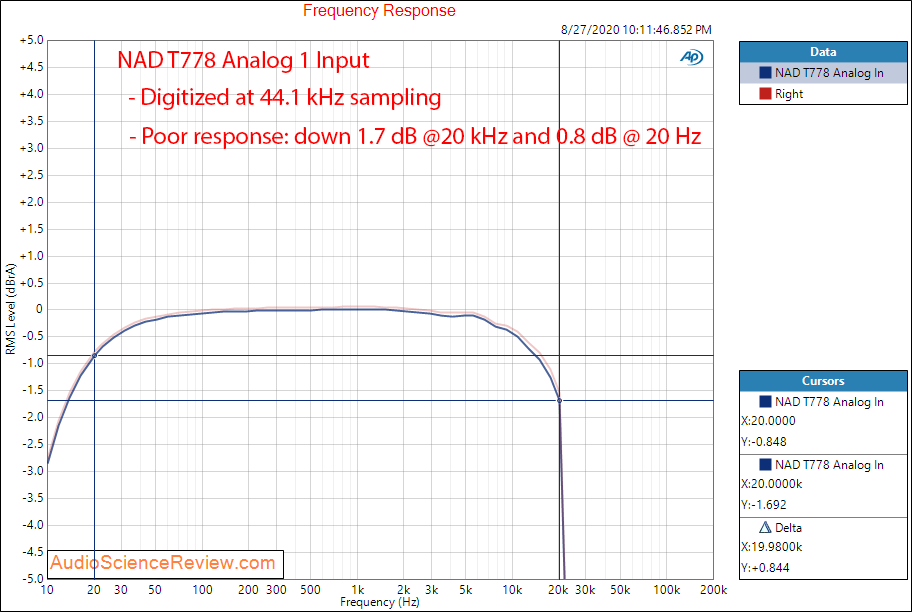Image resolution: width=912 pixels, height=612 pixels.
Task: Click the Y:-1.692 cursor value
Action: point(764,504)
